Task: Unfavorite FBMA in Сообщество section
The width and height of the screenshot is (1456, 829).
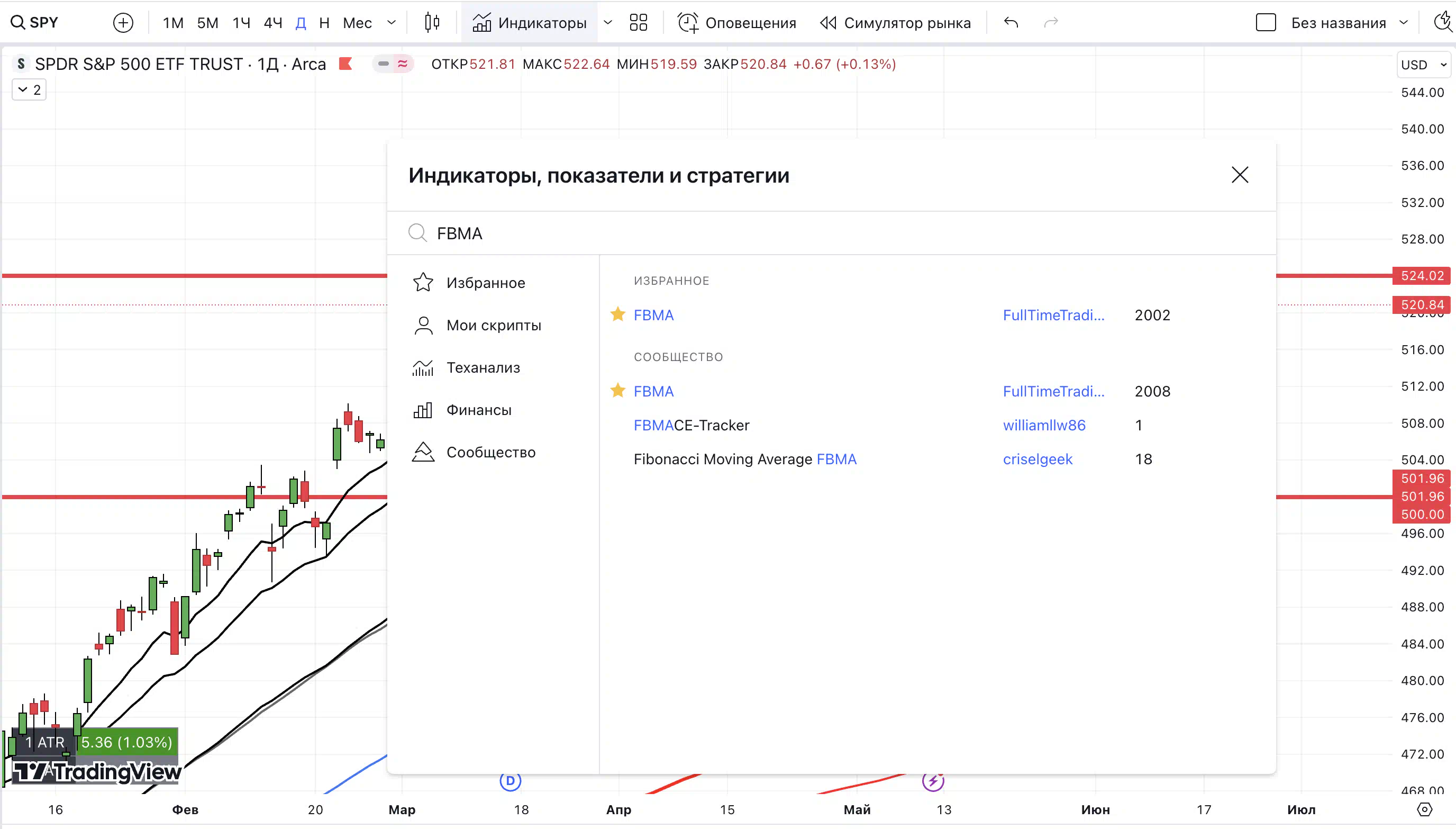Action: [618, 391]
